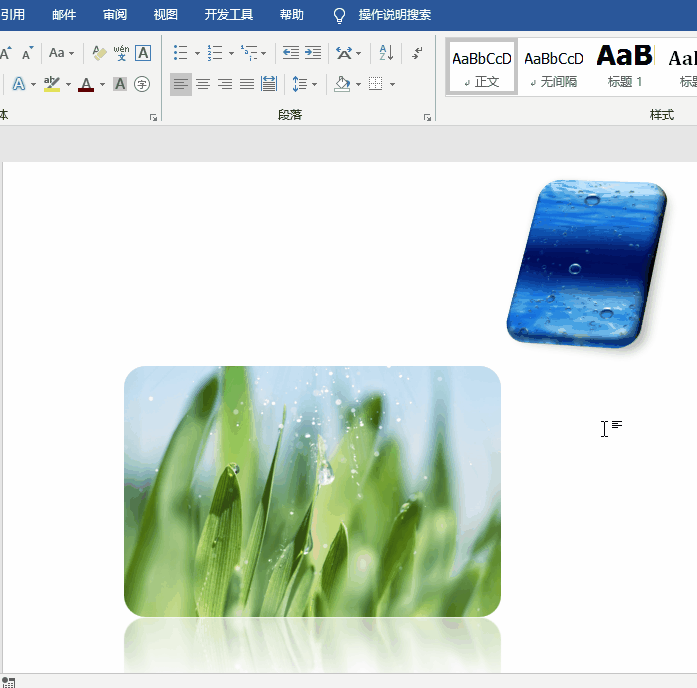Apply the 标题 1 style
This screenshot has width=697, height=688.
click(x=625, y=67)
